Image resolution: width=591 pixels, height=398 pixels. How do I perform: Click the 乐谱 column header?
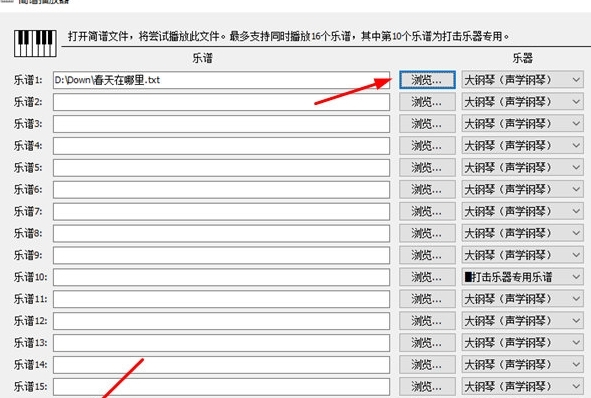pos(202,58)
